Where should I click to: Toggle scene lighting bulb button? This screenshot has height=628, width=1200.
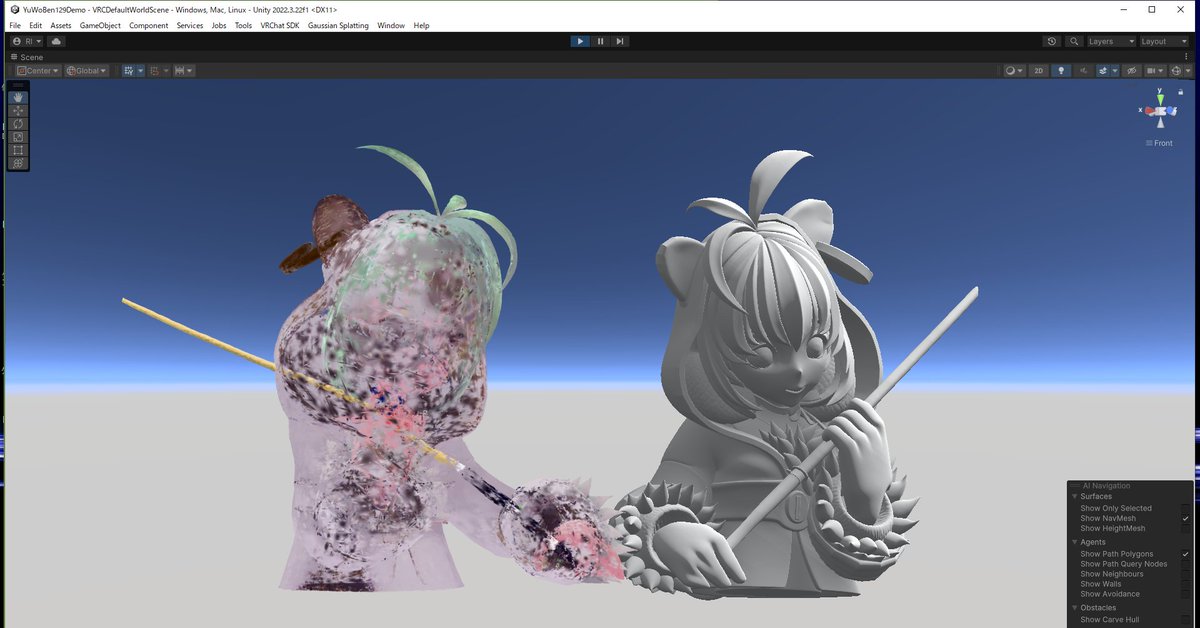click(1061, 71)
